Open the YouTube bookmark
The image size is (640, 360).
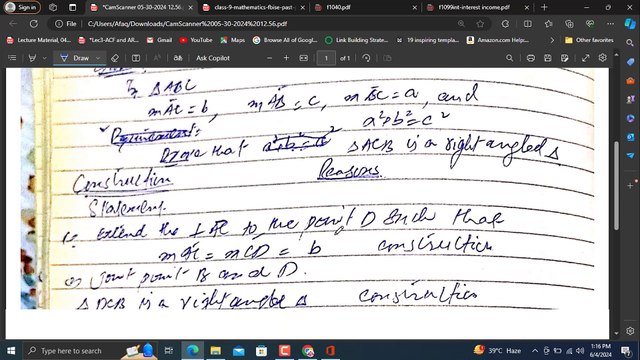coord(196,40)
